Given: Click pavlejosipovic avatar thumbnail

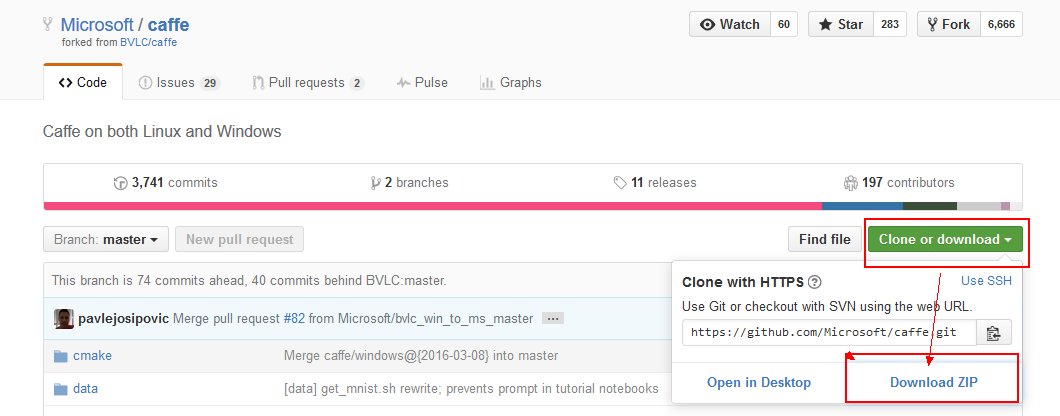Looking at the screenshot, I should pyautogui.click(x=64, y=319).
